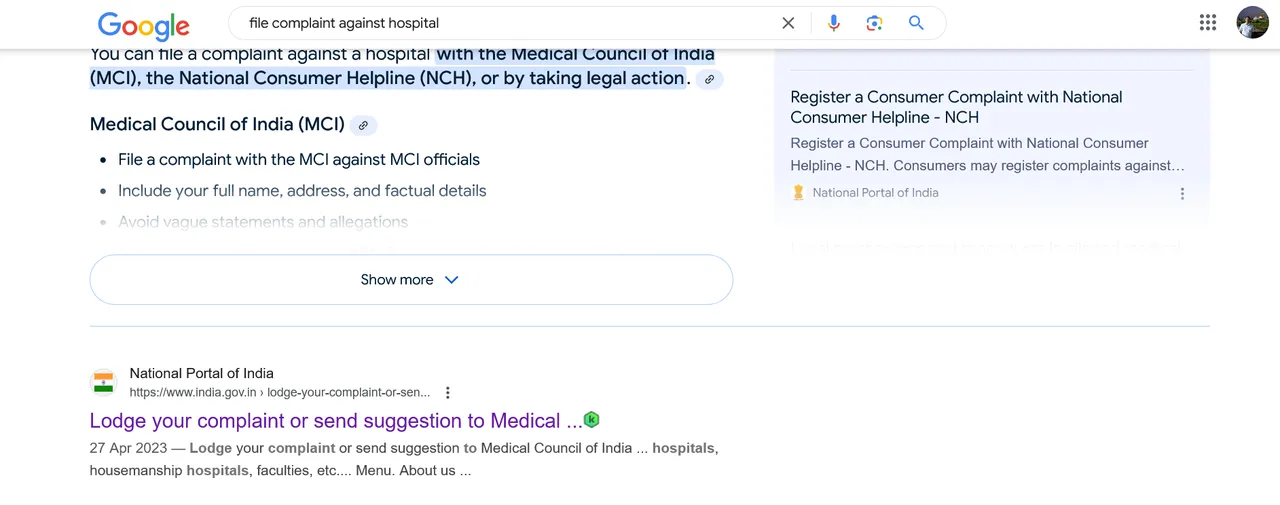
Task: Click bullet 'Avoid vague statements and allegations'
Action: click(x=263, y=222)
